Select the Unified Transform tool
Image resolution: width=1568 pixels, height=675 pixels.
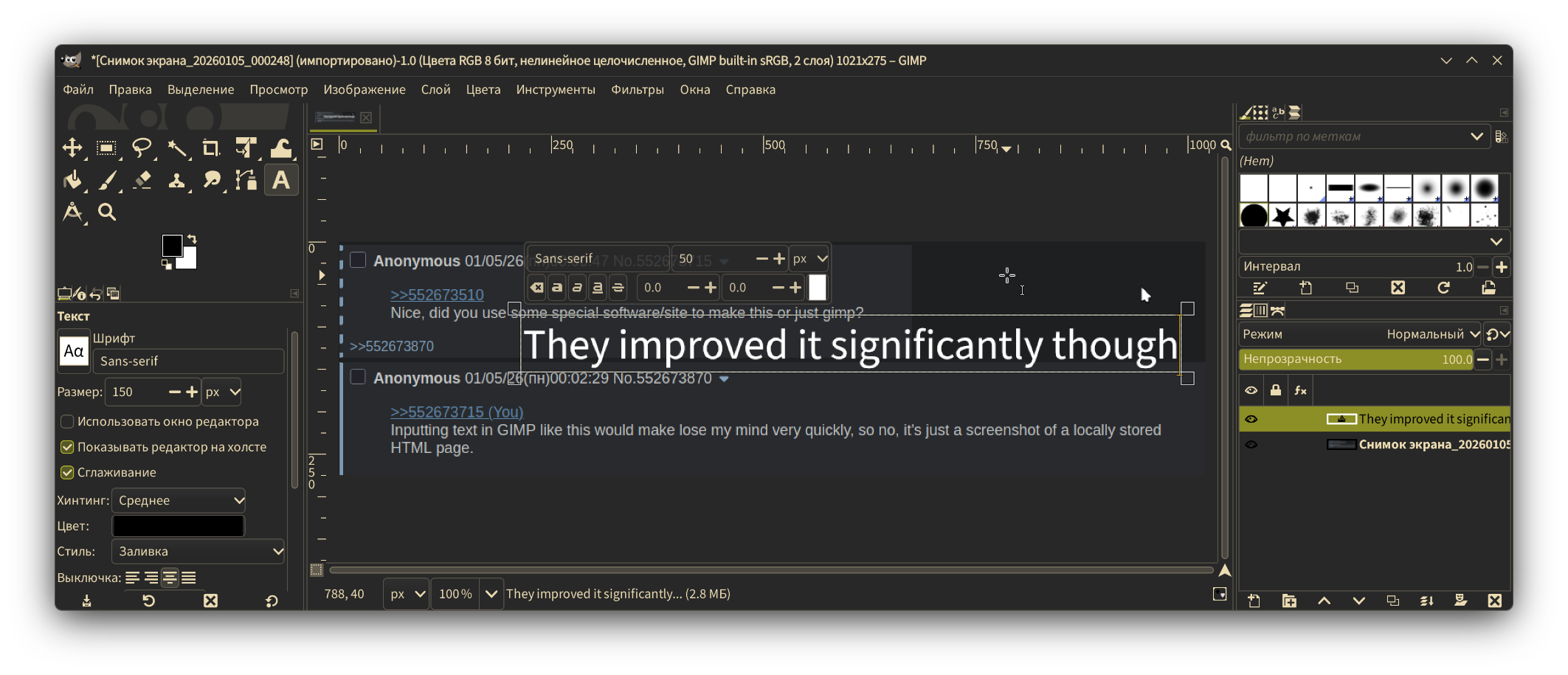(246, 148)
